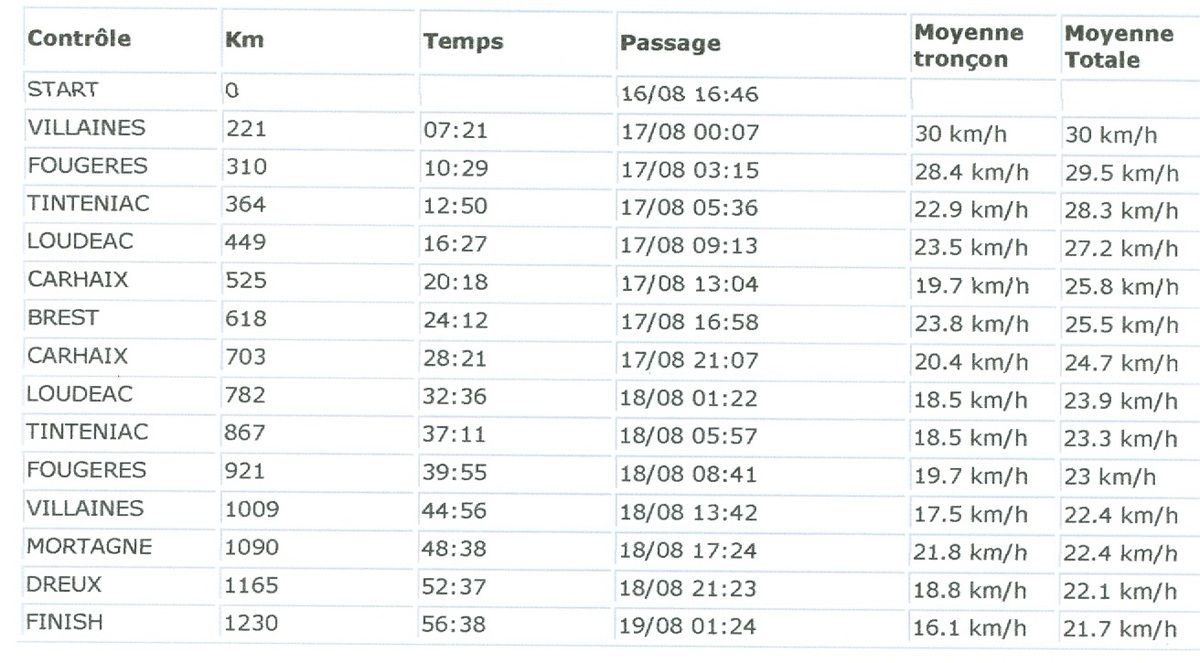Click the MORTAGNE control cell
The image size is (1200, 663).
[x=90, y=547]
